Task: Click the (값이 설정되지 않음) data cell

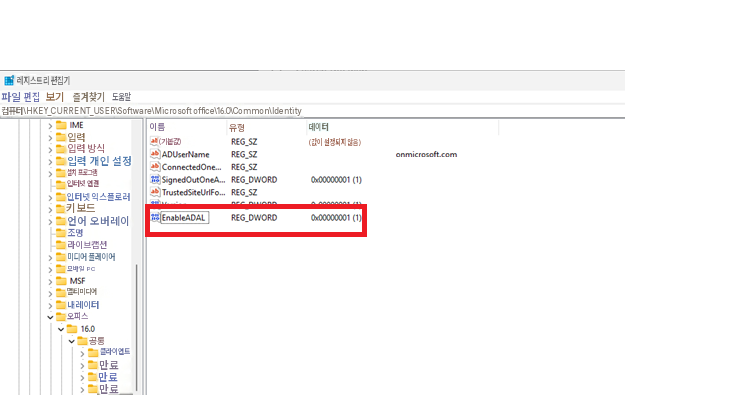Action: pyautogui.click(x=335, y=142)
